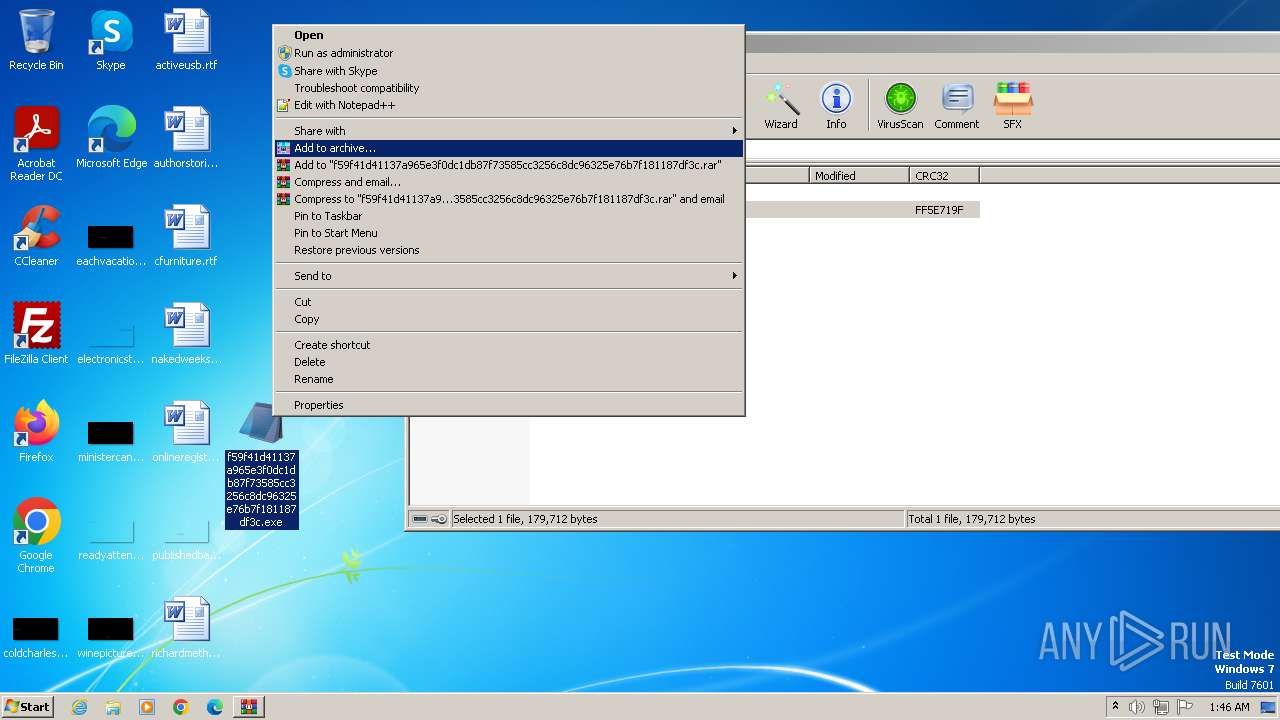The height and width of the screenshot is (720, 1280).
Task: Choose Share with Skype
Action: (509, 71)
